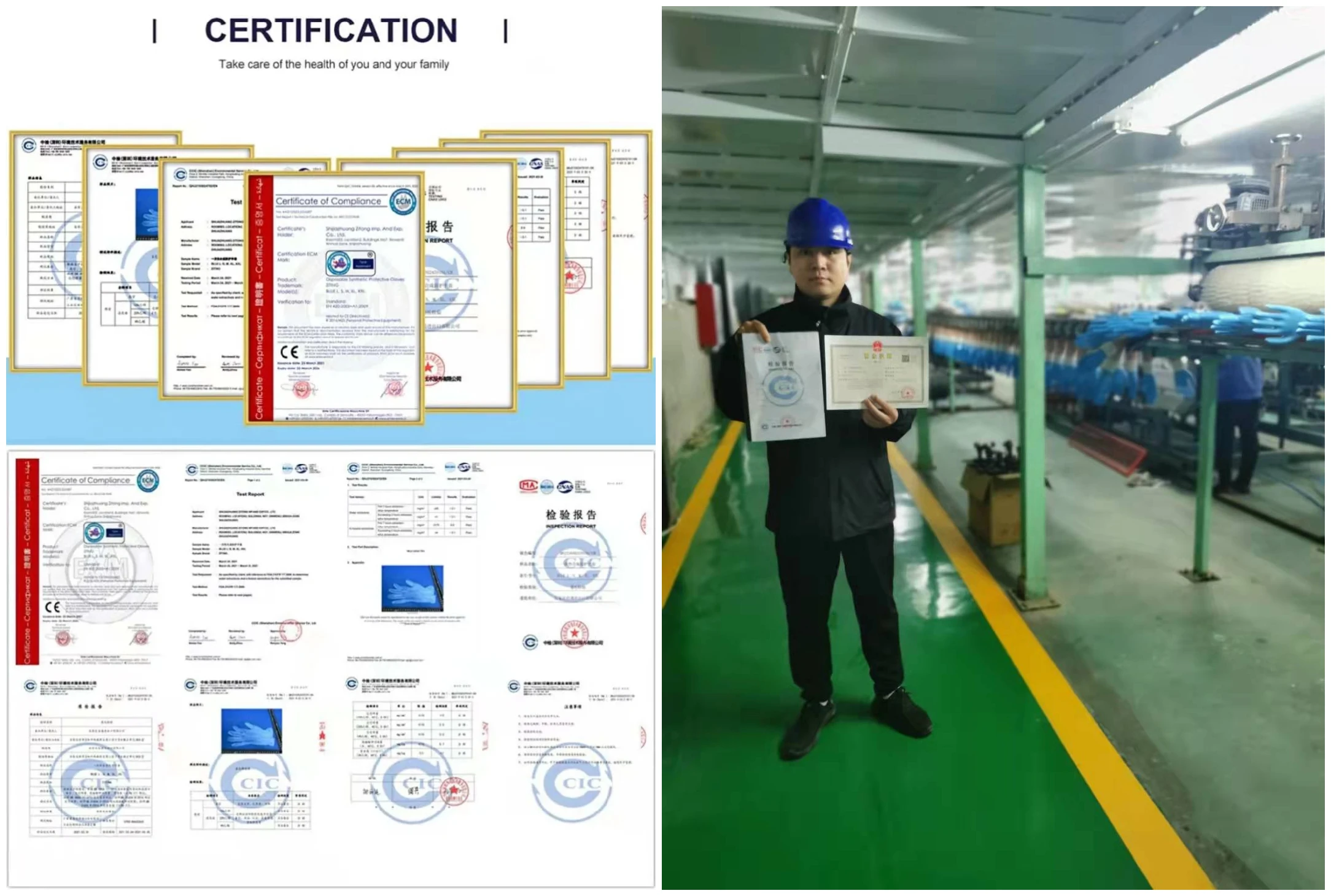
Task: Click the CE mark on the front collage certificate
Action: (x=289, y=352)
